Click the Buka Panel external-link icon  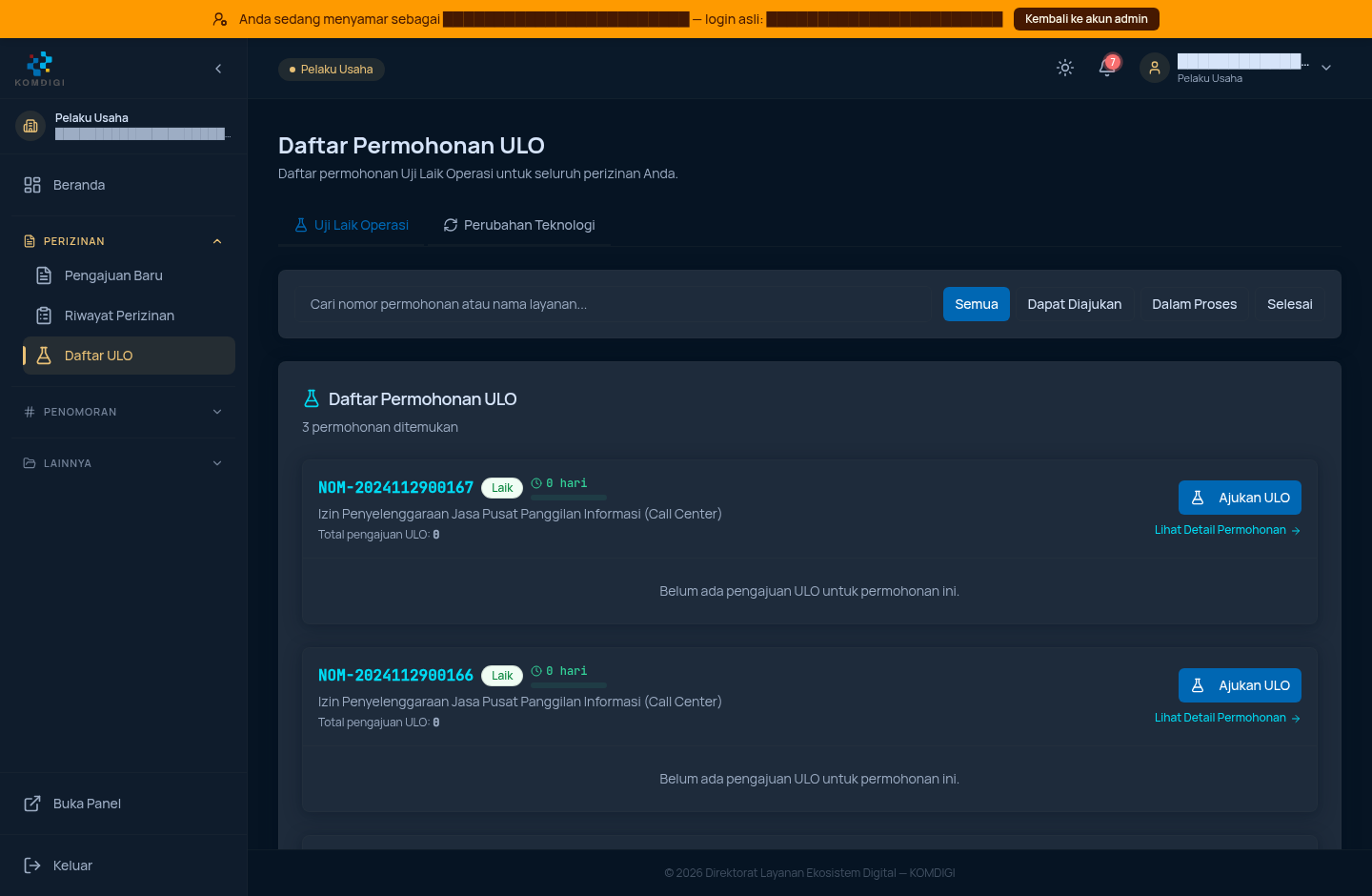32,804
